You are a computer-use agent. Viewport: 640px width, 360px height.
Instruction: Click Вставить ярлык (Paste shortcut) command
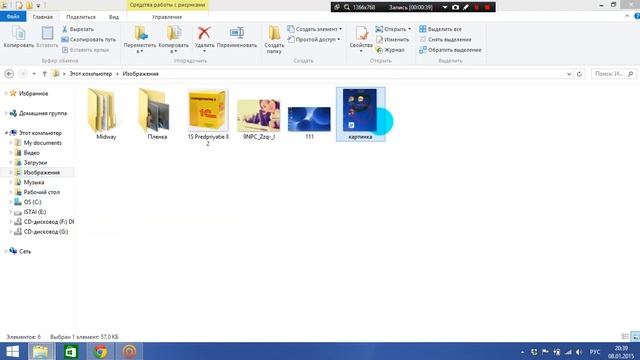85,50
